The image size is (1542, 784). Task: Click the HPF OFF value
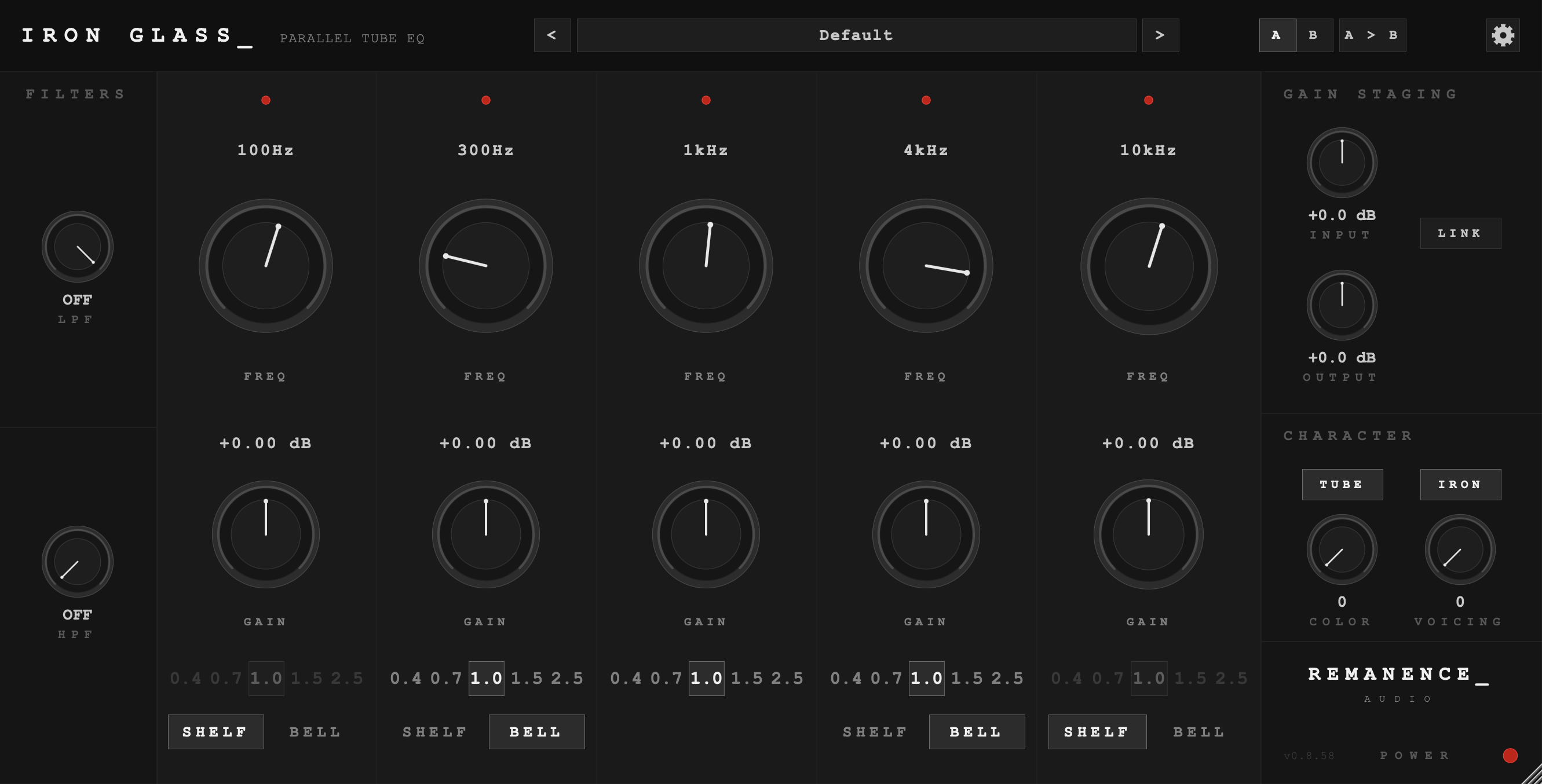(77, 614)
